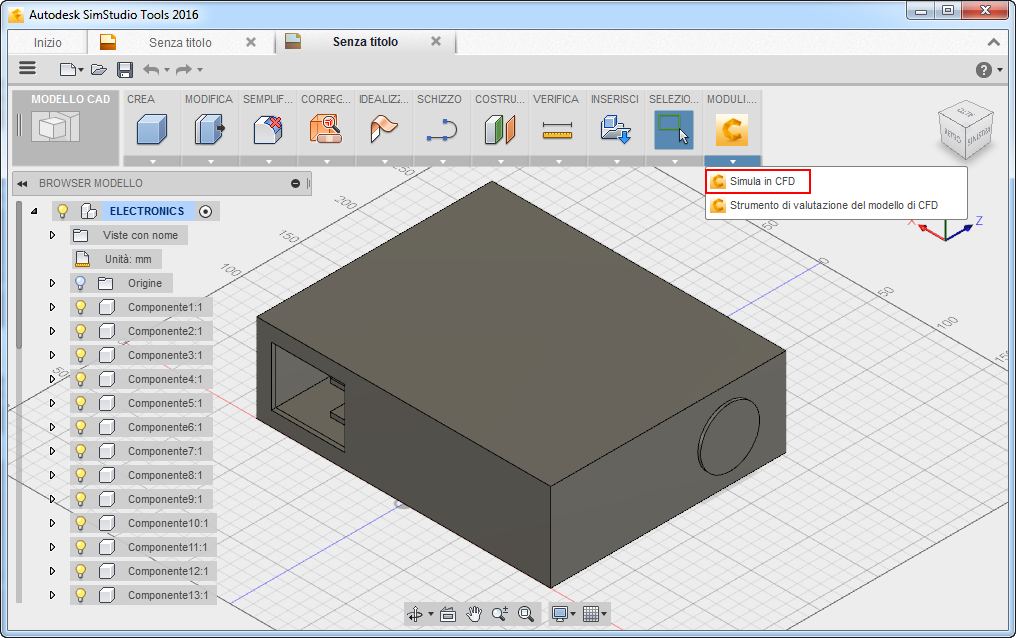The height and width of the screenshot is (638, 1016).
Task: Select the Unità: mm tree item
Action: 117,259
